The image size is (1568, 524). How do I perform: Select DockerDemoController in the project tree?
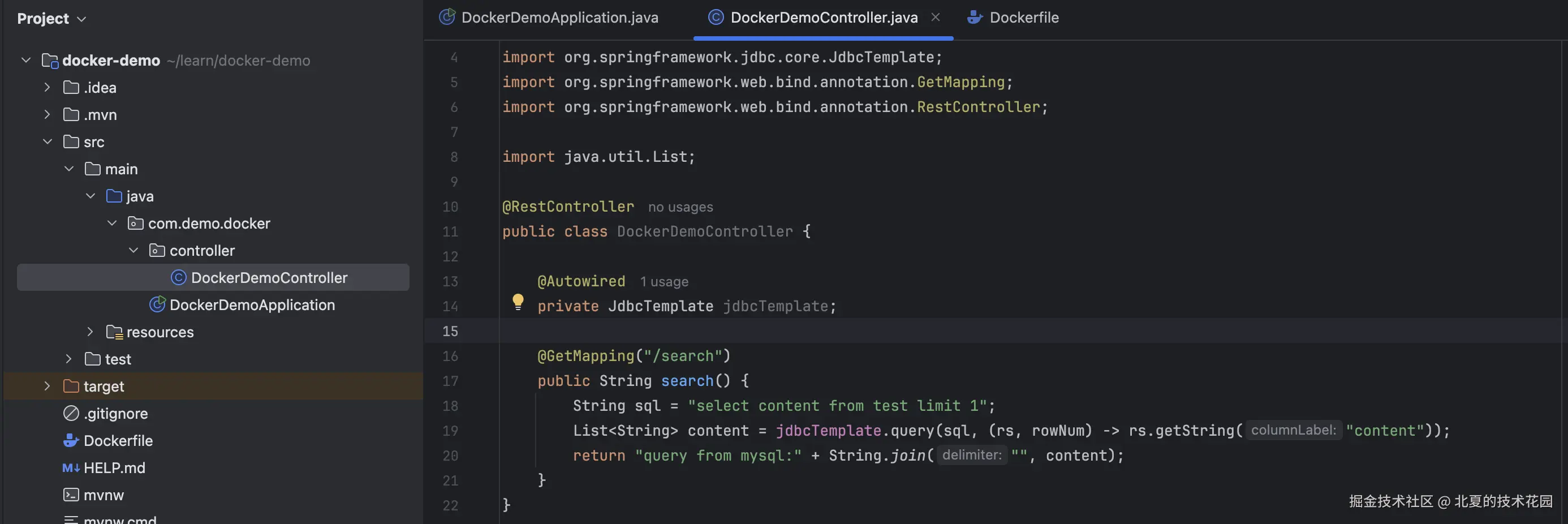pos(213,277)
